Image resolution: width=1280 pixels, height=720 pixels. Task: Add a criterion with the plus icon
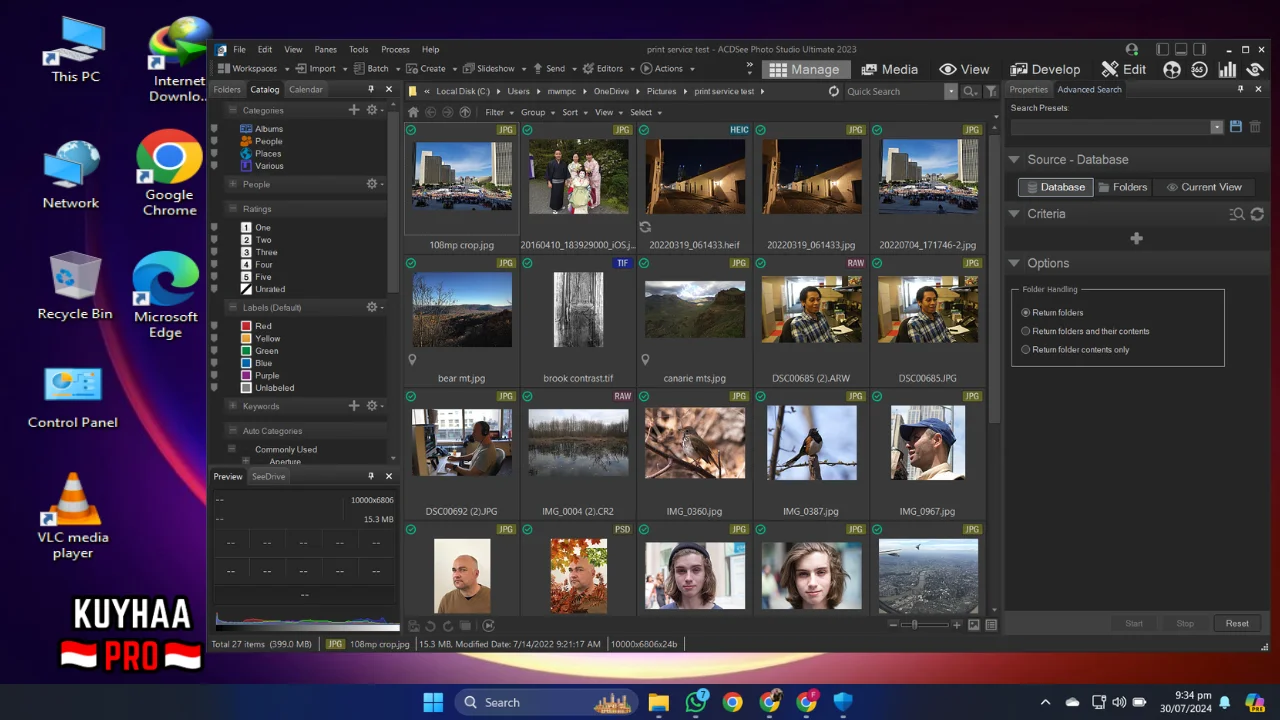(1136, 238)
